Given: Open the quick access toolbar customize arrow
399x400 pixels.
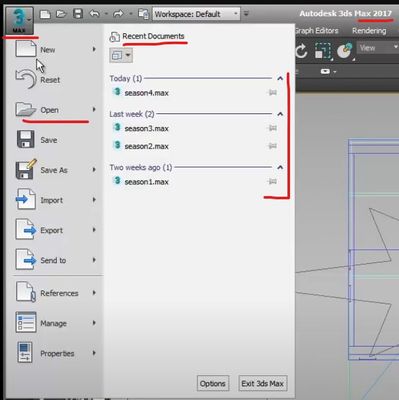Looking at the screenshot, I should pyautogui.click(x=246, y=14).
